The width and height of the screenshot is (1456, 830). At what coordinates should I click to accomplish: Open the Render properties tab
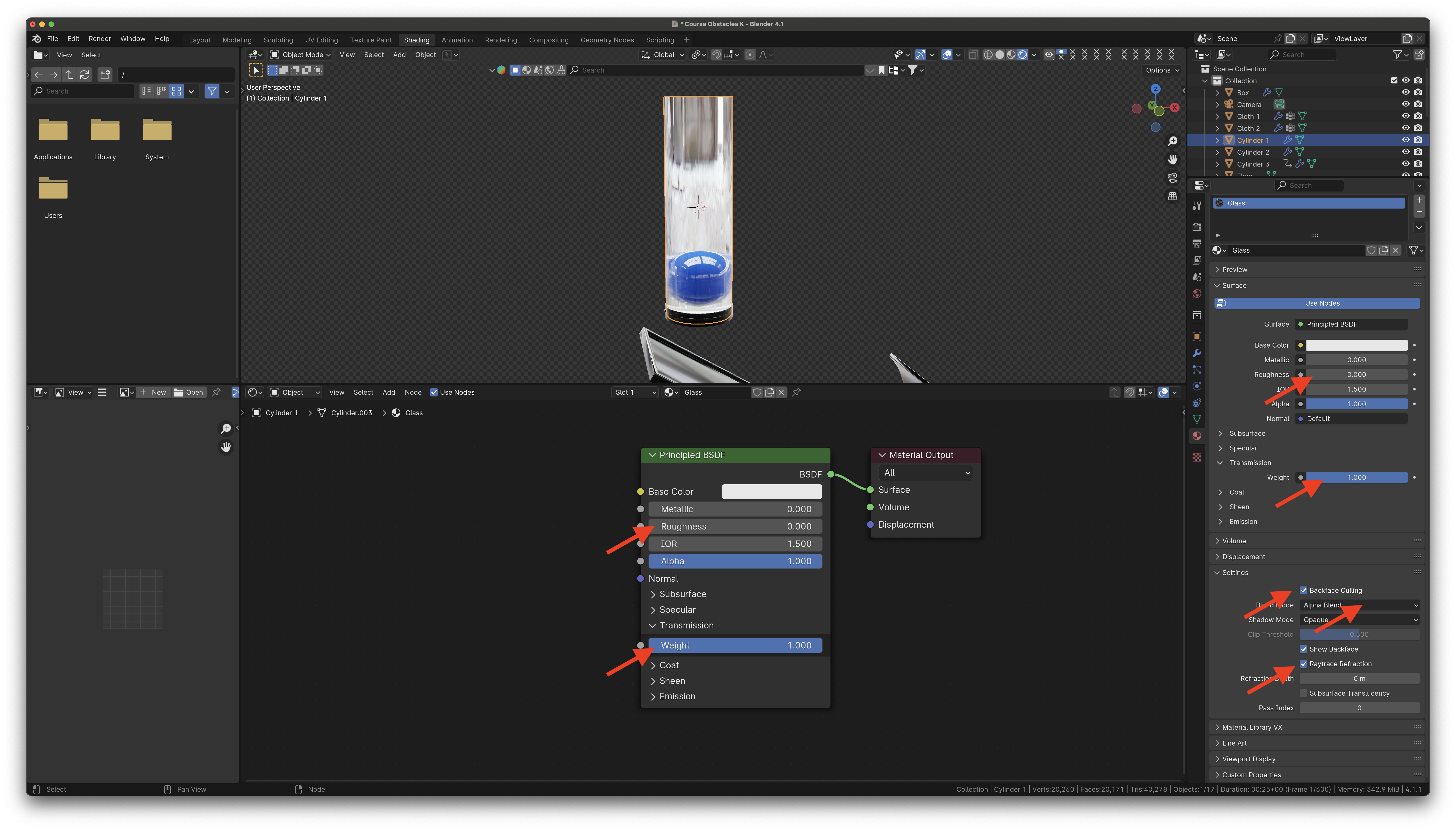pyautogui.click(x=1197, y=227)
